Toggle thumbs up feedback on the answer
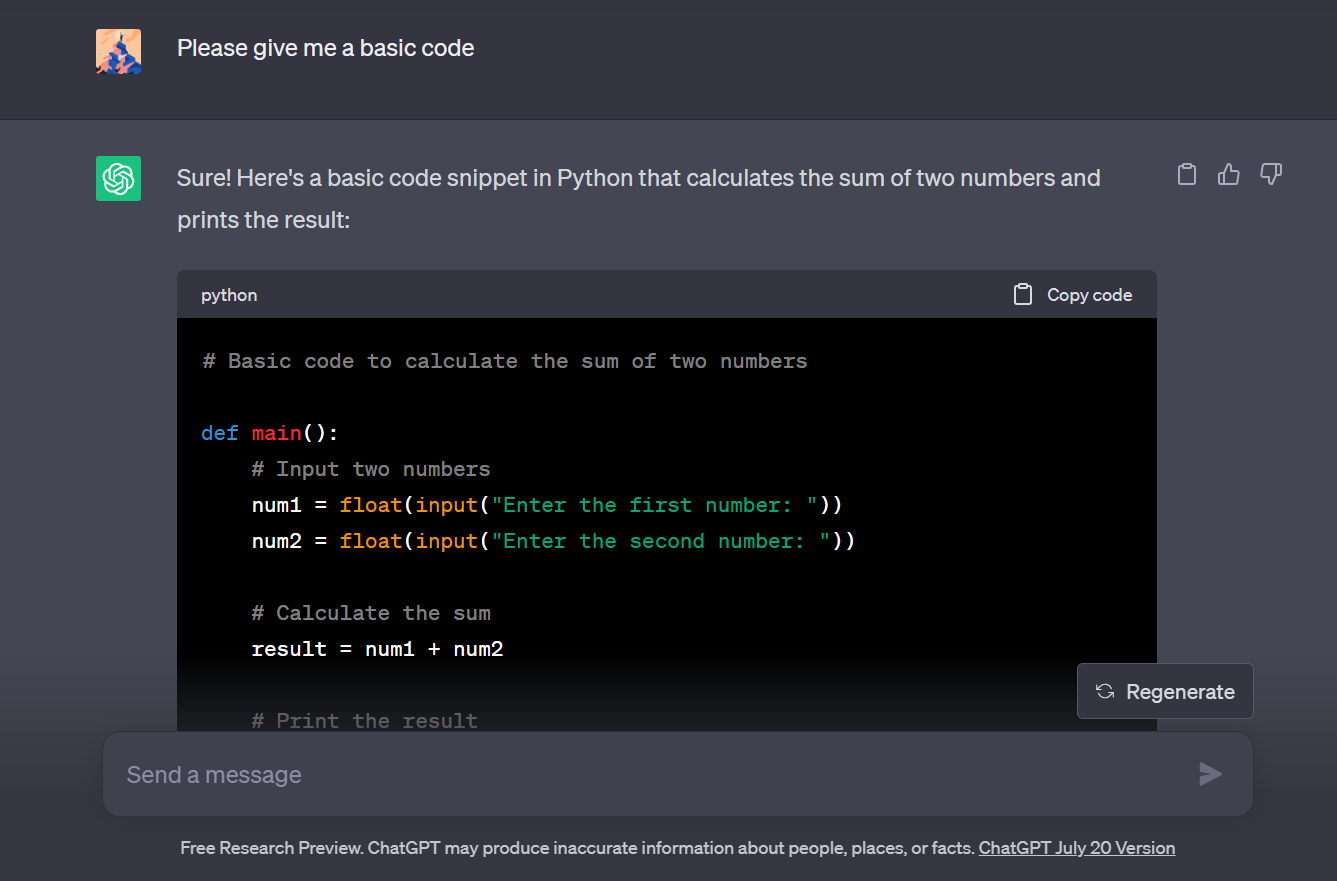1337x881 pixels. pos(1228,173)
